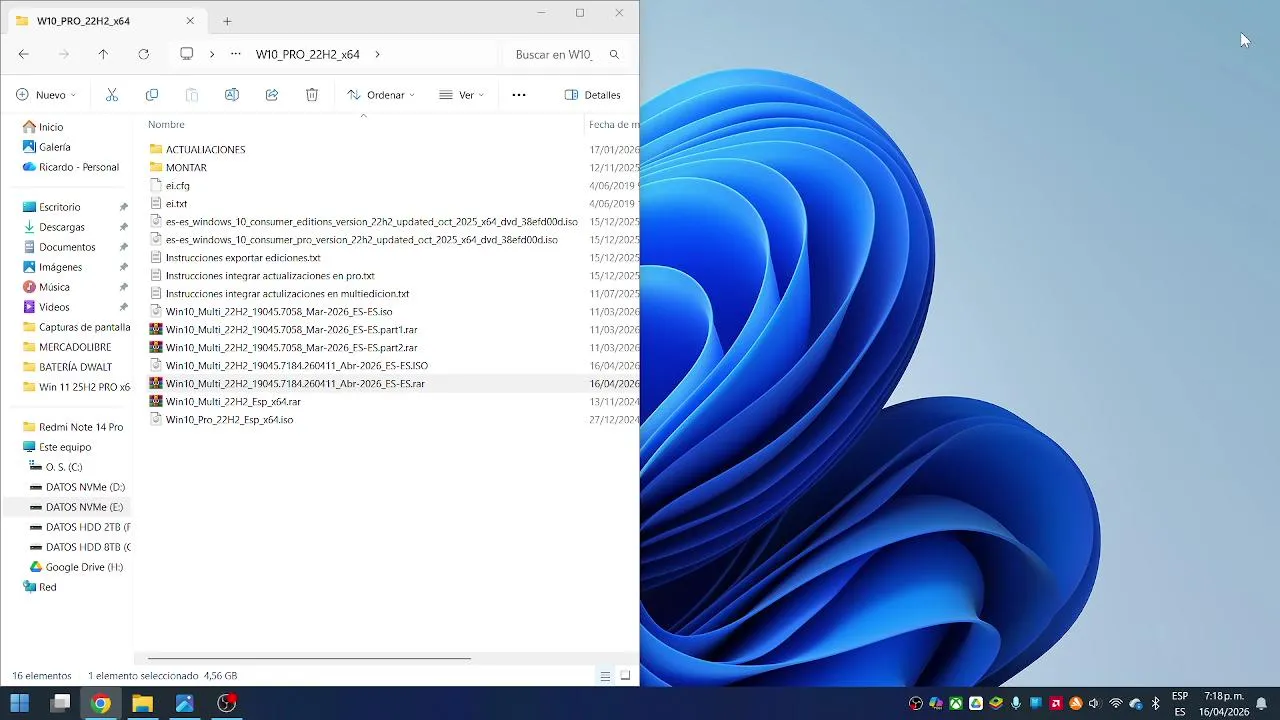Expand the breadcrumb overflow (…) in address bar
Viewport: 1280px width, 720px height.
tap(236, 54)
